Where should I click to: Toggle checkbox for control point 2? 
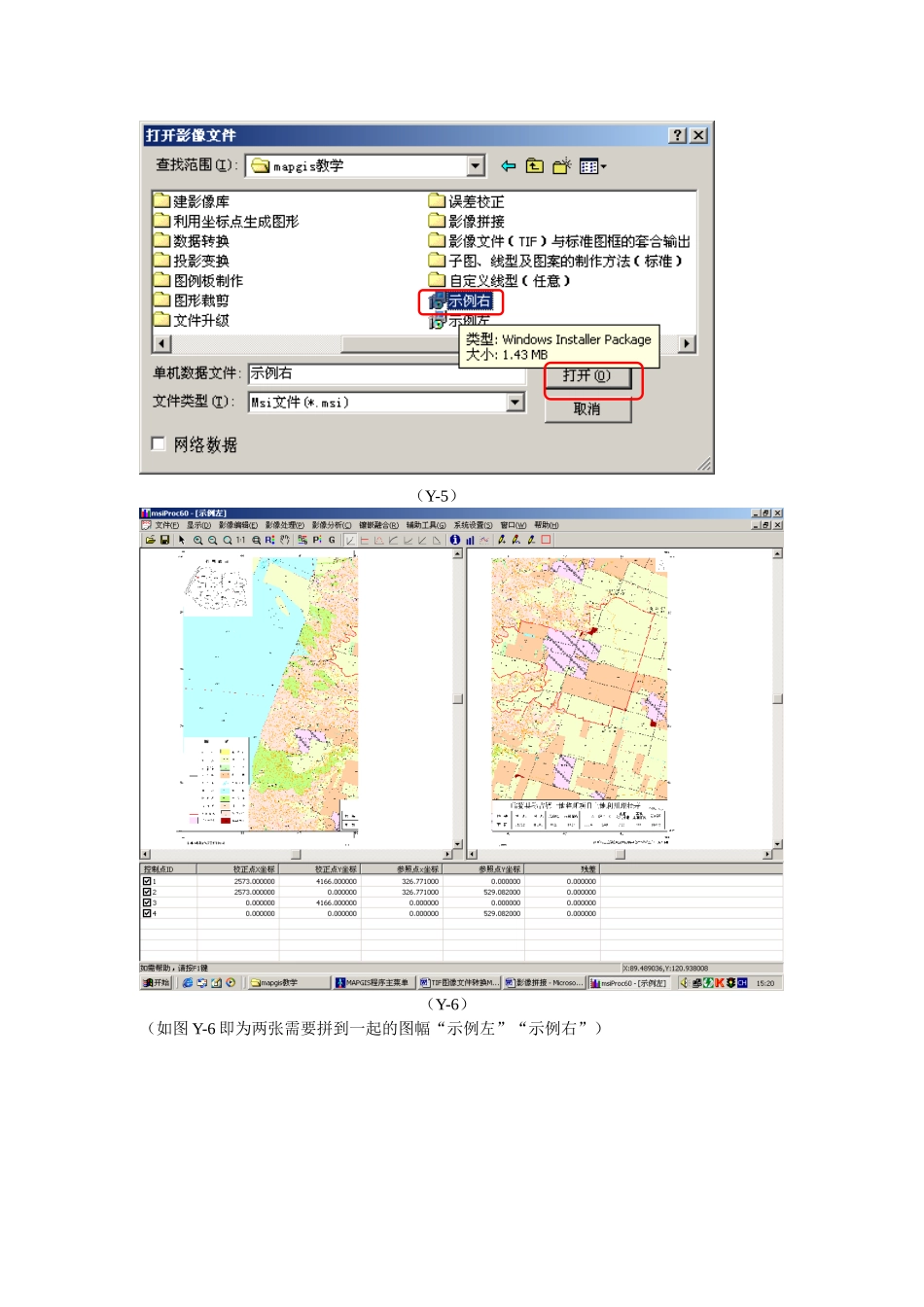[x=147, y=892]
